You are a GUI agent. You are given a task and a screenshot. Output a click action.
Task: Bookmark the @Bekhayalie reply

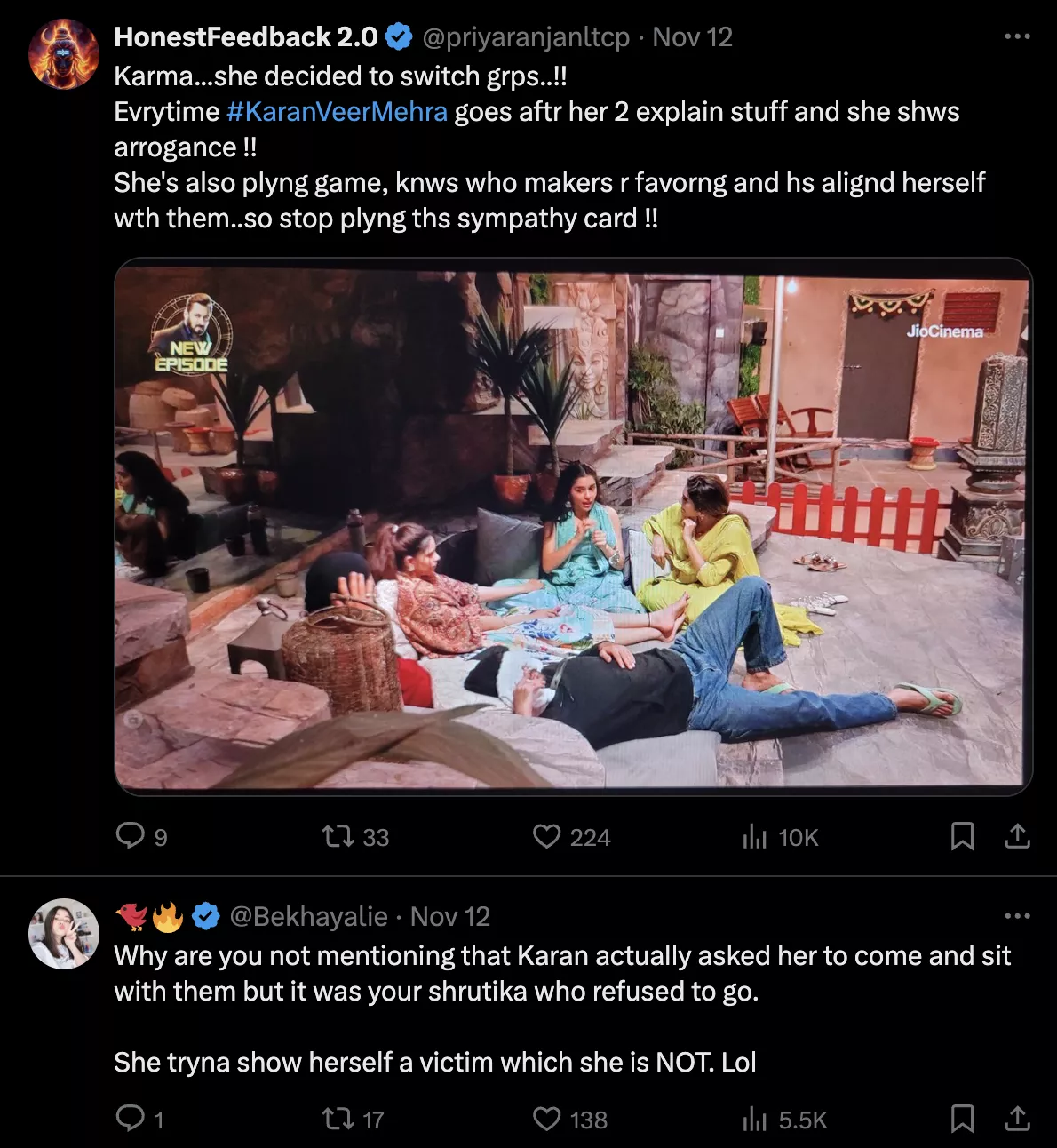[962, 1119]
